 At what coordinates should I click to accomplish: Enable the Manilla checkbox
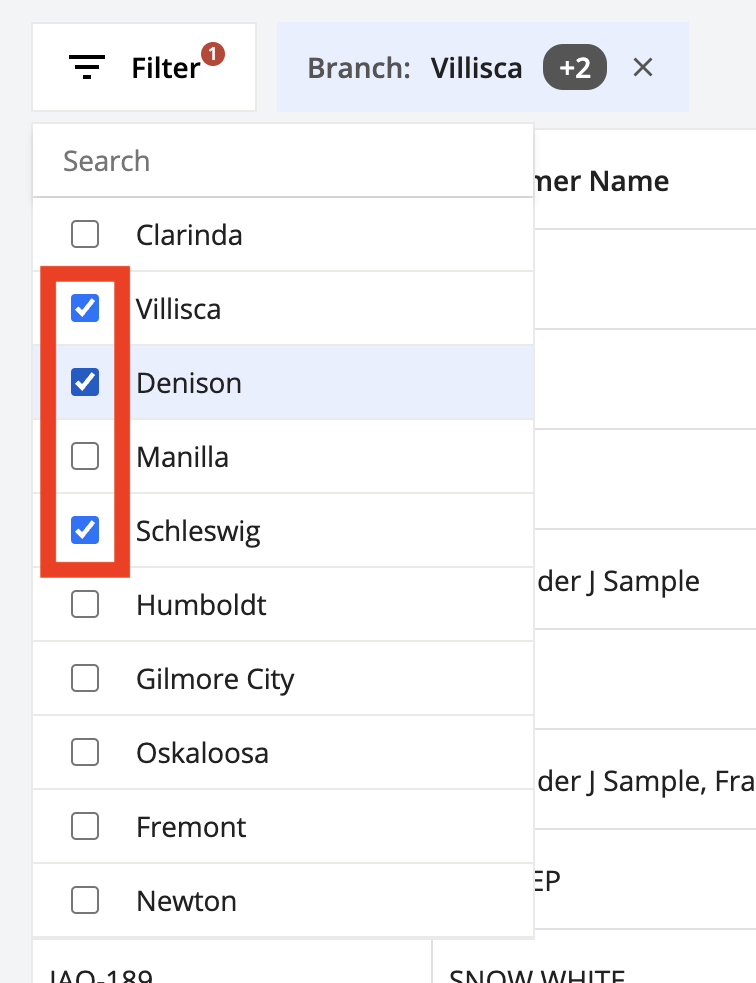tap(85, 457)
